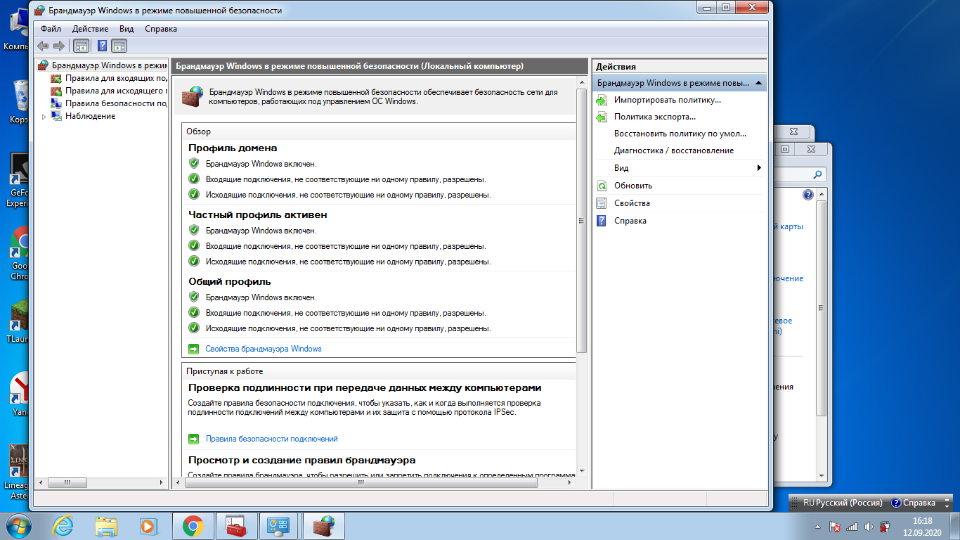Click Политика экспорта icon in Actions

click(602, 117)
